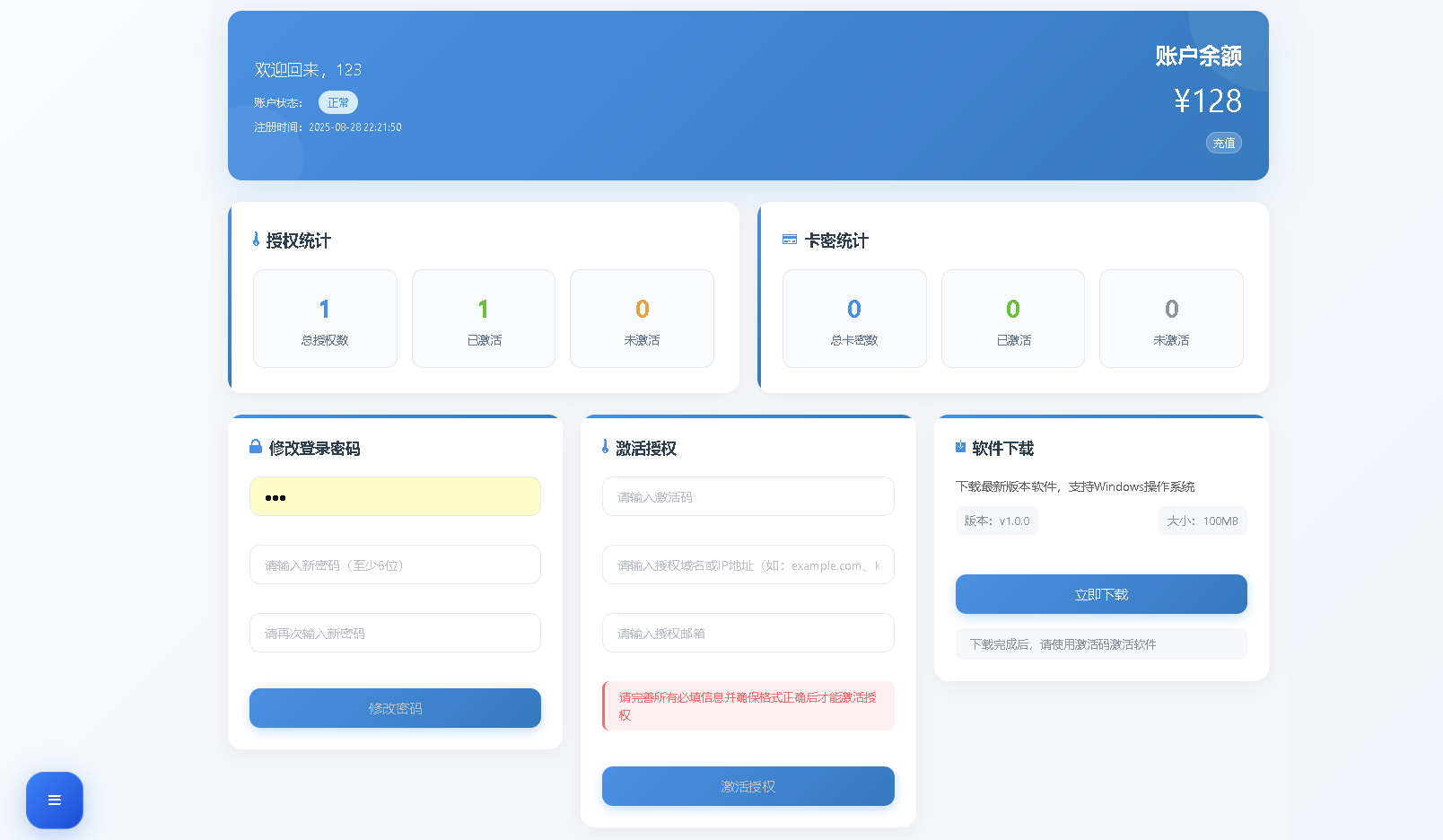The image size is (1443, 840).
Task: Click the 大小 100MB size badge
Action: point(1202,521)
